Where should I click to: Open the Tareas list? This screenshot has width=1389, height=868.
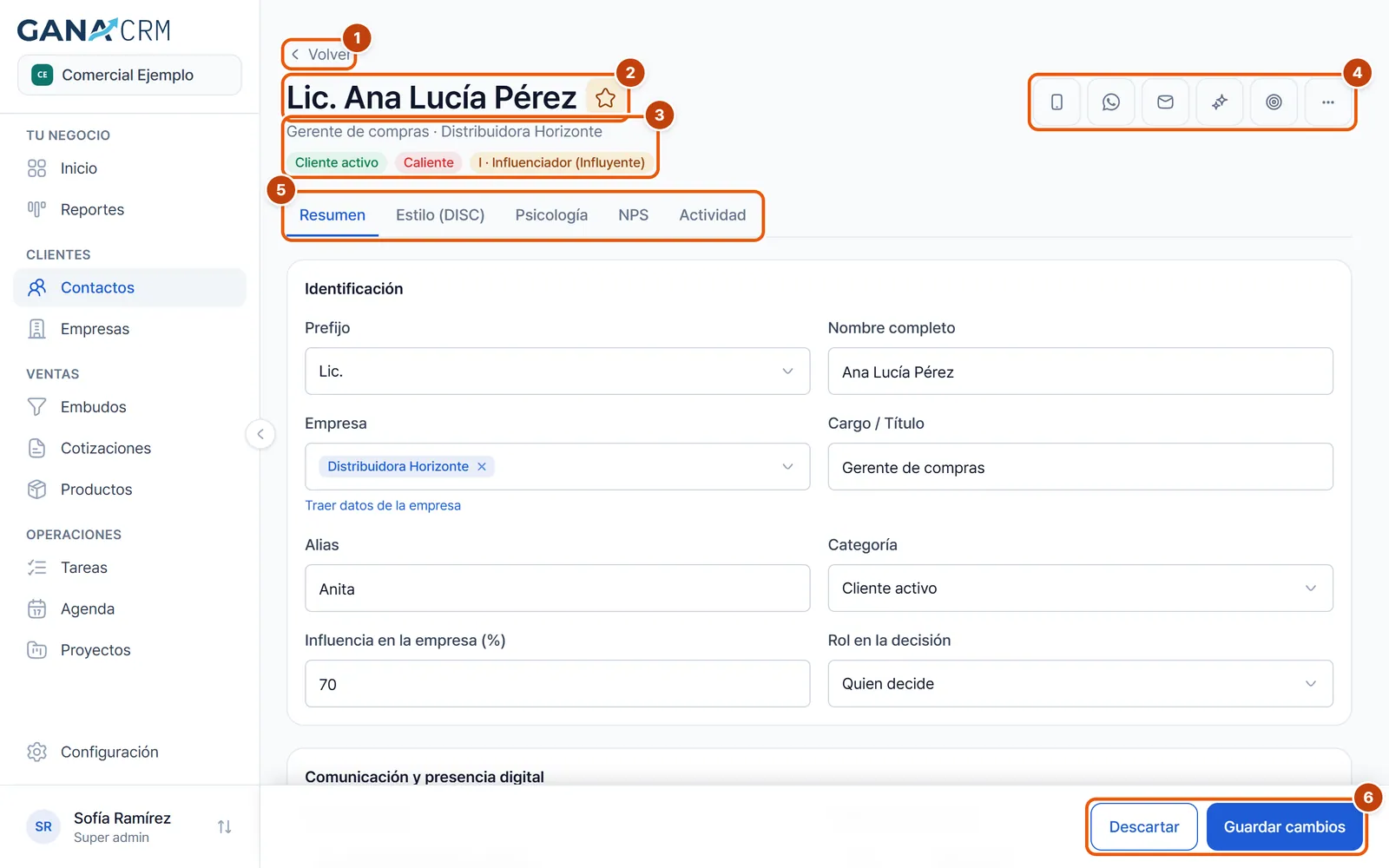[x=130, y=568]
